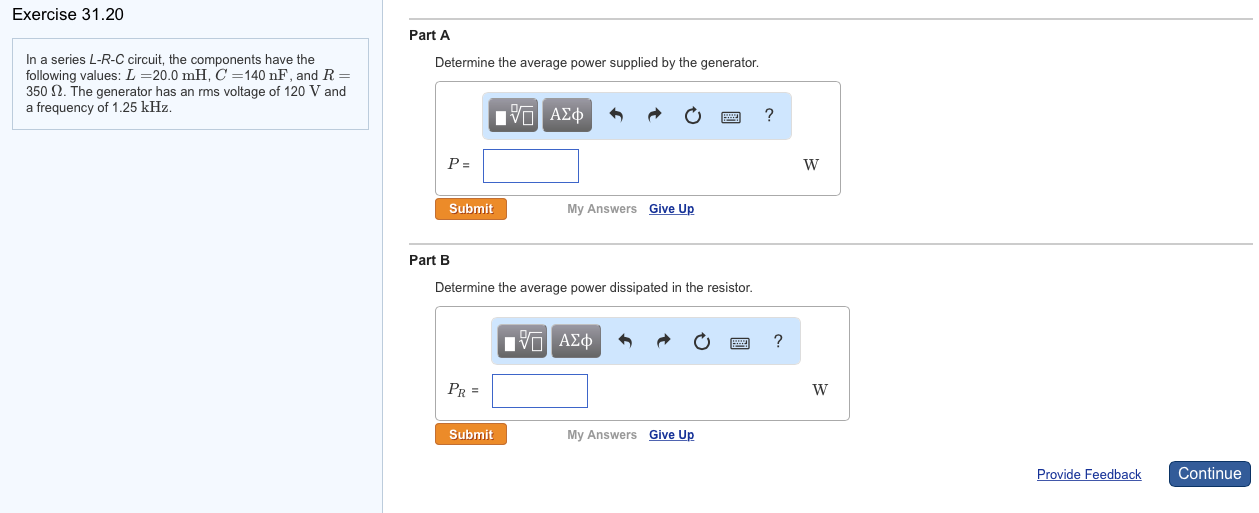
Task: Open help question mark in Part A
Action: pyautogui.click(x=768, y=115)
